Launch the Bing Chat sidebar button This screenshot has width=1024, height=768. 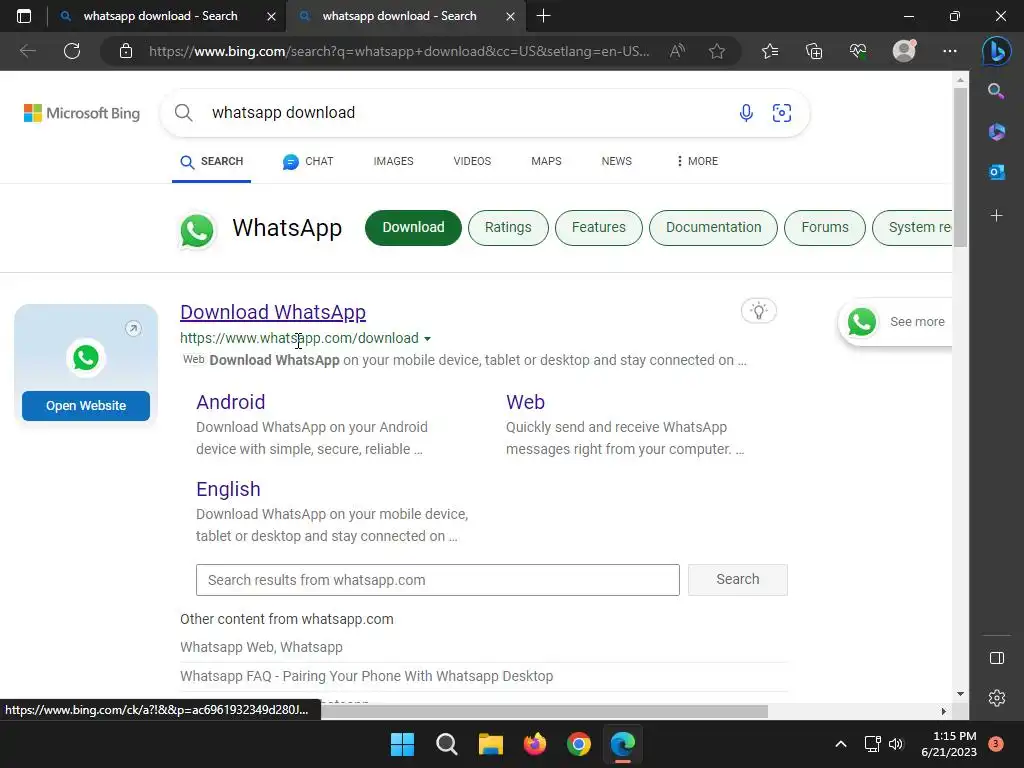(997, 51)
